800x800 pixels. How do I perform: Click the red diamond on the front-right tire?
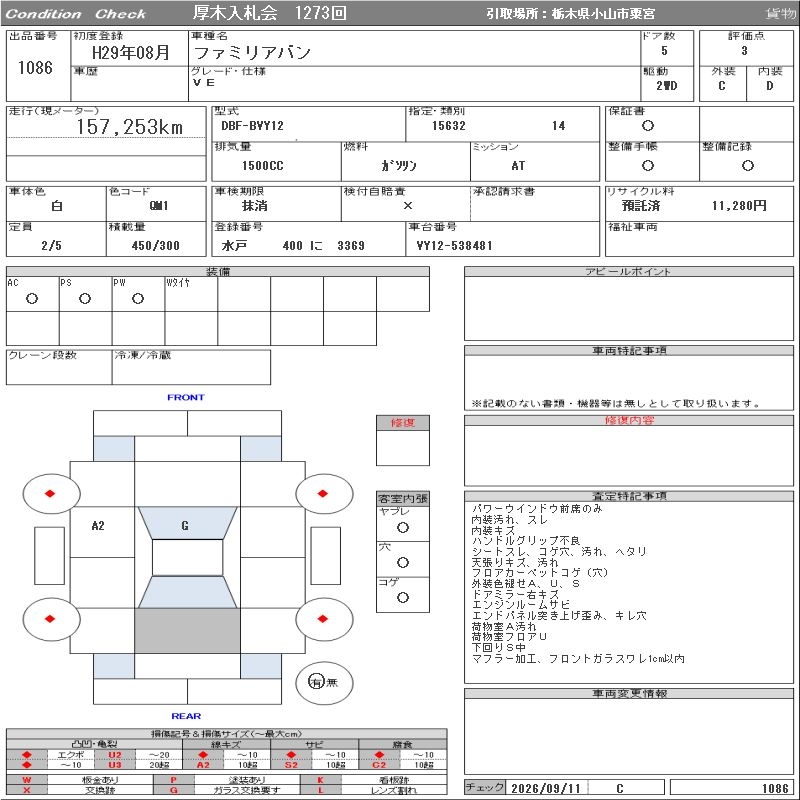click(x=322, y=493)
